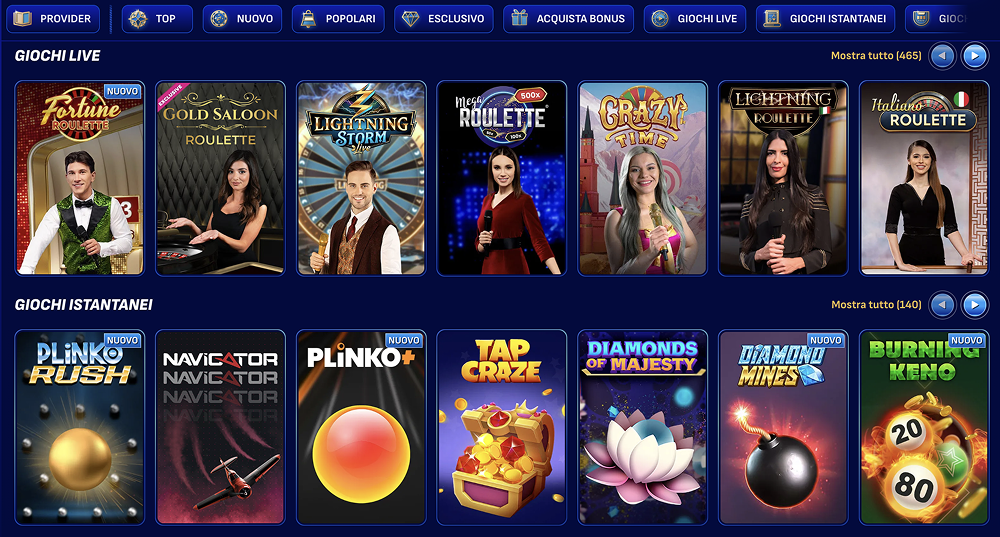Show previous Giochi Live games arrow
Screen dimensions: 1000x537
coord(942,56)
